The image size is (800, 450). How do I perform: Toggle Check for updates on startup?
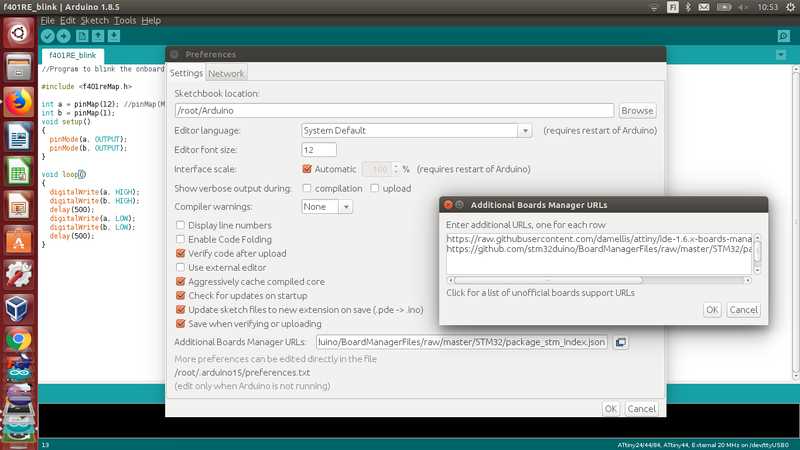point(180,295)
